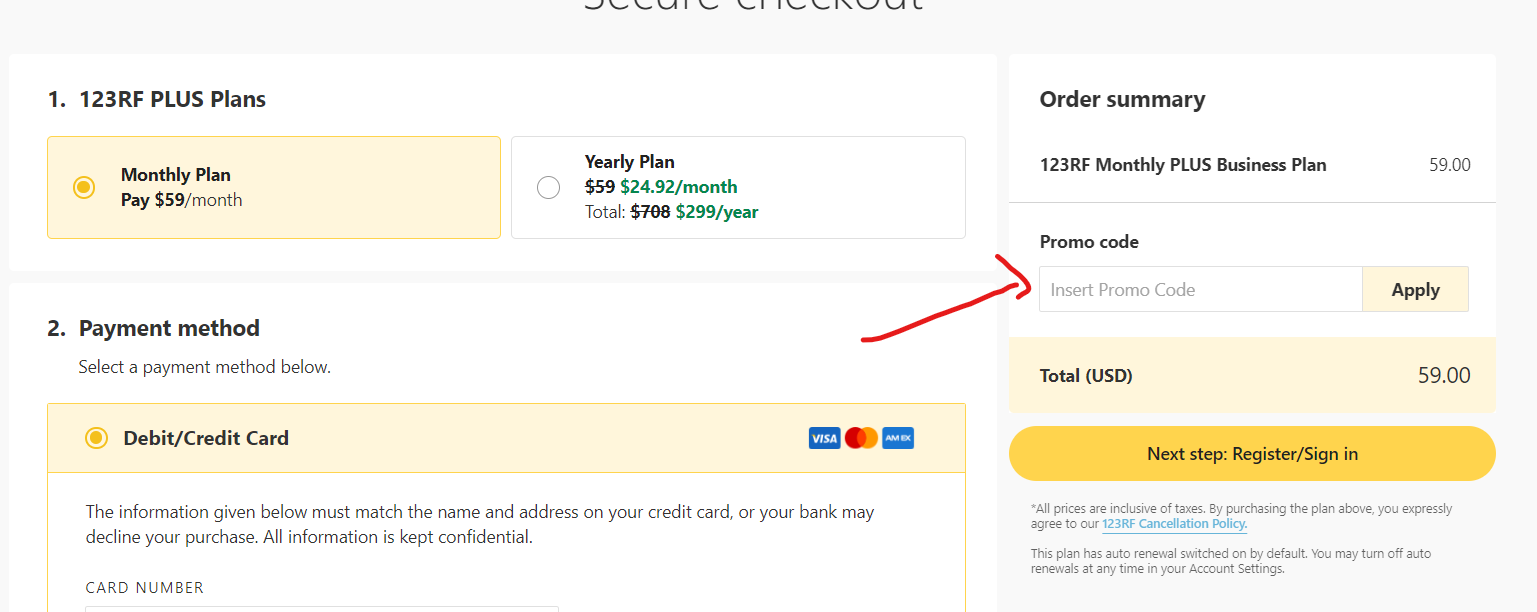Click the 123RF PLUS Plans heading
Screen dimensions: 1537x612
(x=157, y=99)
